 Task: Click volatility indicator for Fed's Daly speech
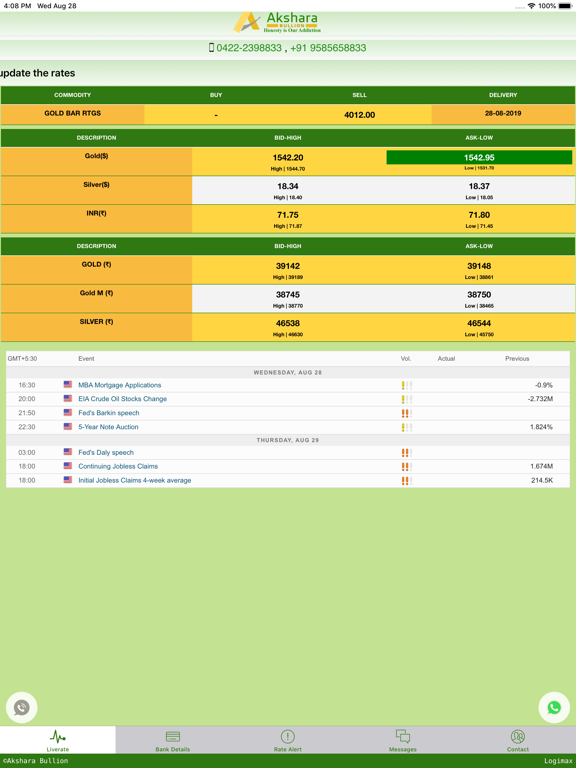[407, 453]
